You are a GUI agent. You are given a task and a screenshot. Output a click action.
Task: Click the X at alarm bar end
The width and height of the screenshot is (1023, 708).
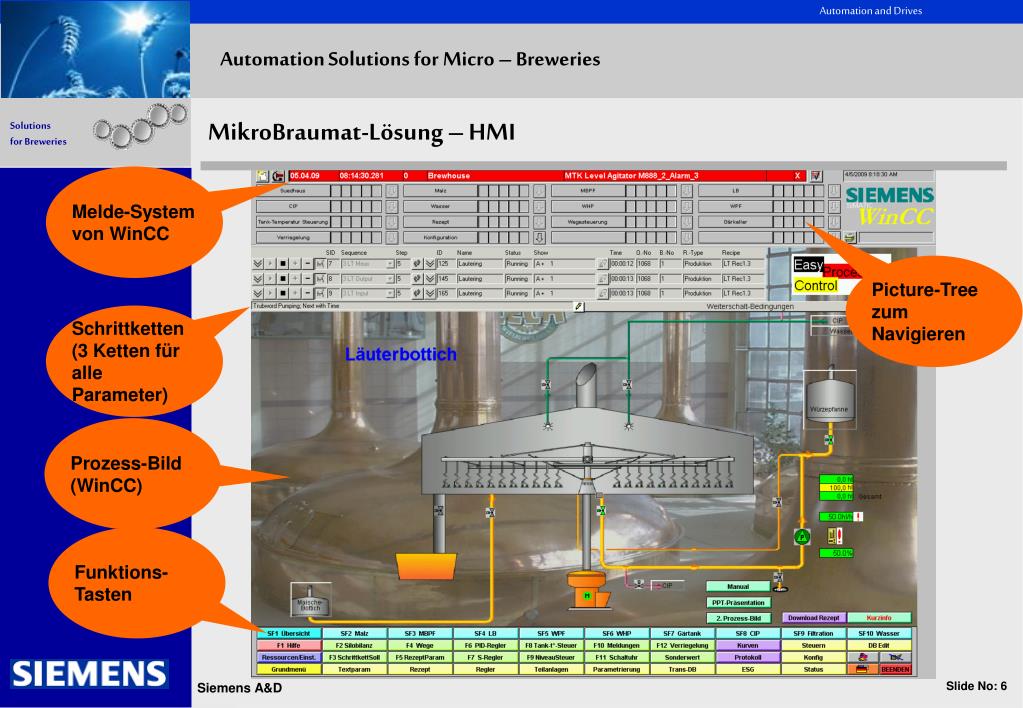pos(797,176)
